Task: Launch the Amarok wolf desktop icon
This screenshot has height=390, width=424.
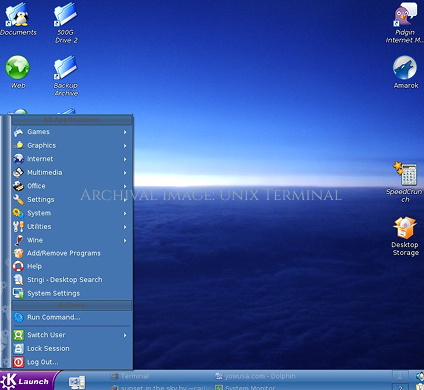Action: click(x=405, y=68)
